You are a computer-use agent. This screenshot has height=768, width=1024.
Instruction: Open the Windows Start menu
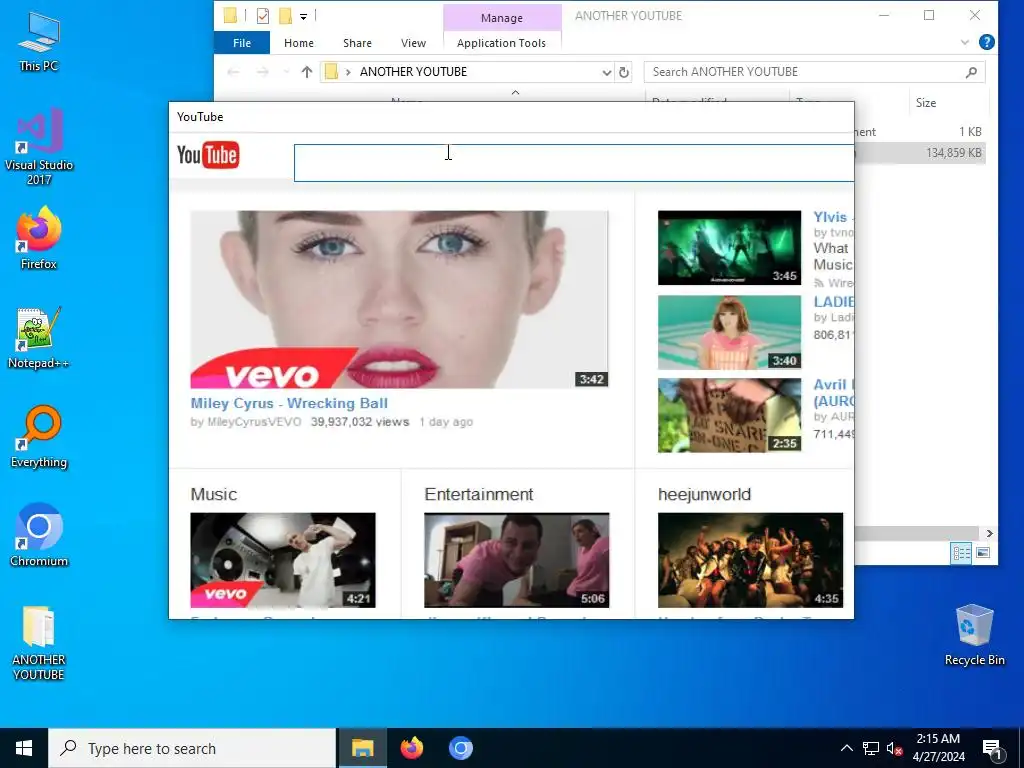coord(24,748)
